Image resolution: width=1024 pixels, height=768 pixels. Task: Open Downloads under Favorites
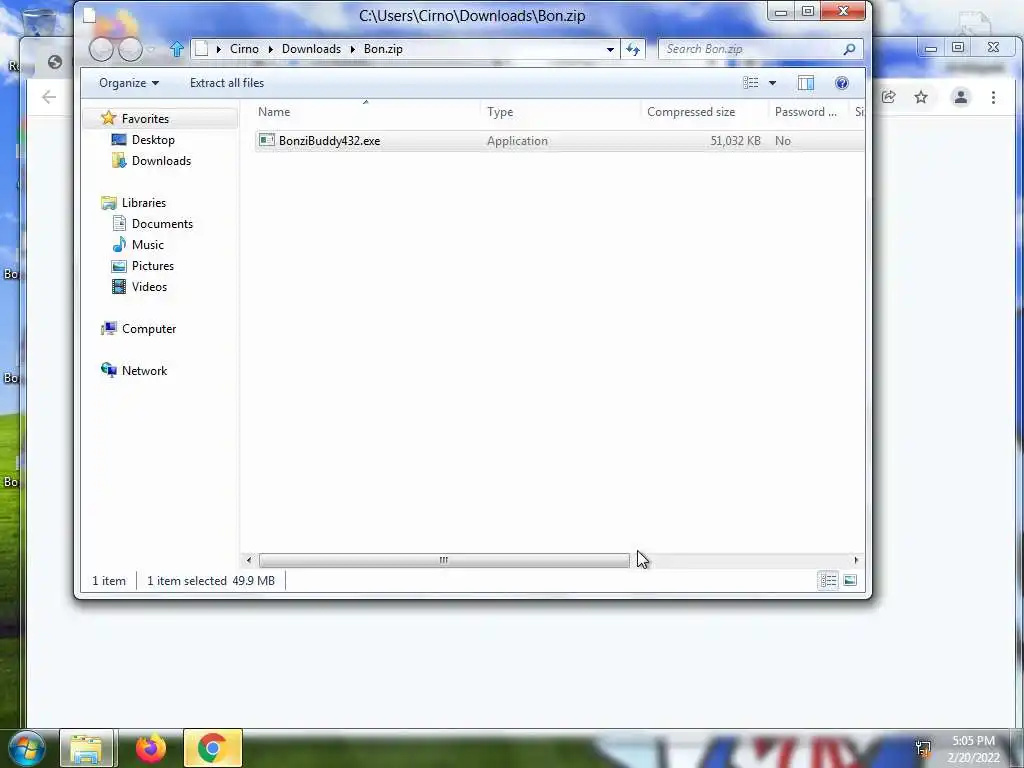pos(161,161)
